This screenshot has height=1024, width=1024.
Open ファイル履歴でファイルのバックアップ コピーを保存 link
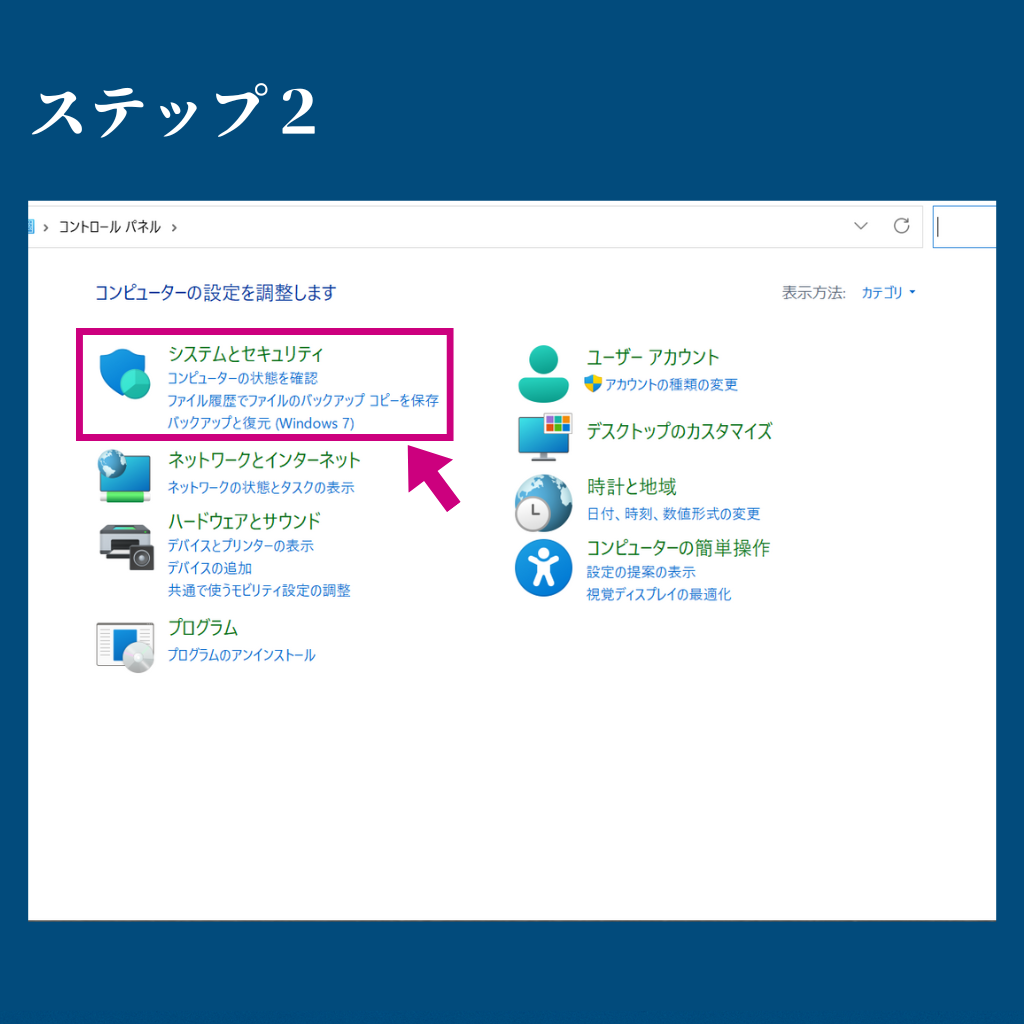click(x=303, y=400)
